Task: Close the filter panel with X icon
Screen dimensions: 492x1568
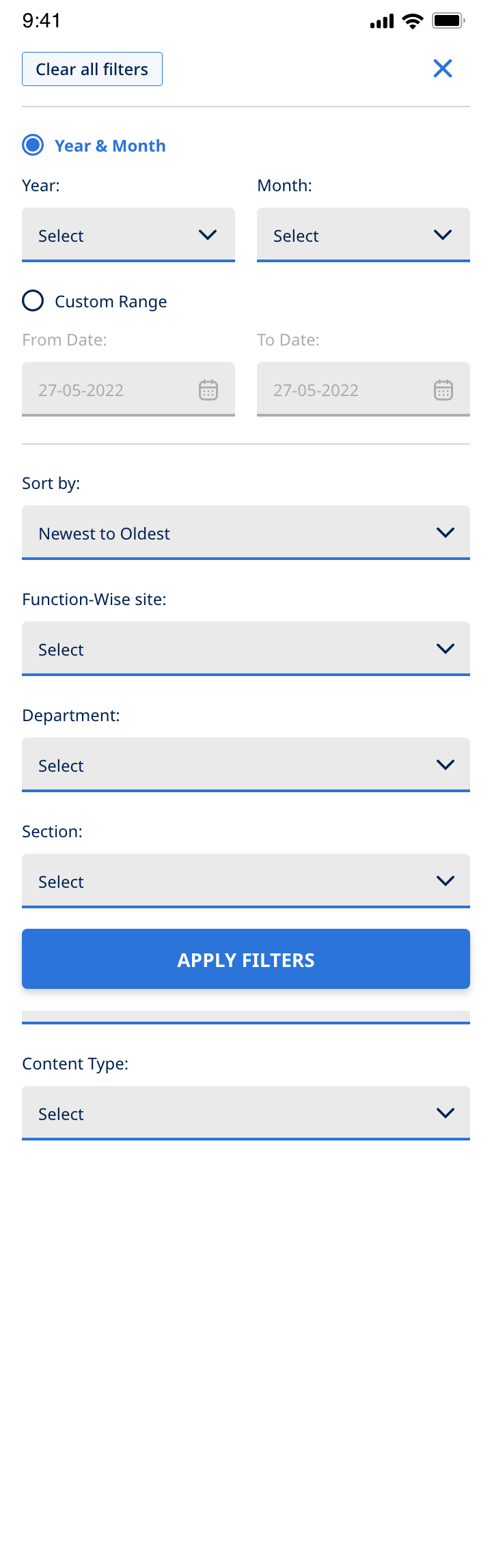Action: 443,68
